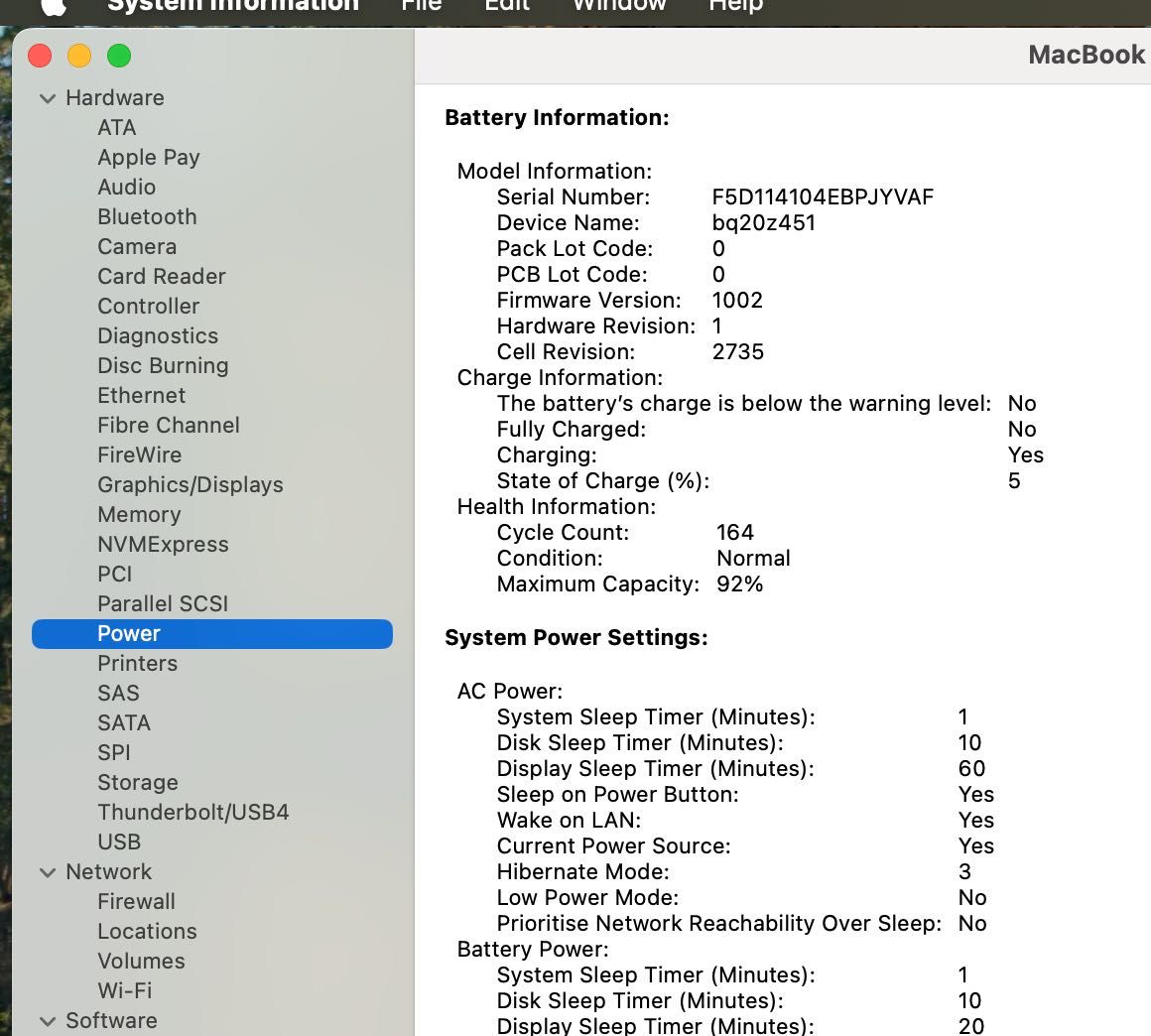The width and height of the screenshot is (1151, 1036).
Task: Select Memory in the sidebar
Action: (x=140, y=515)
